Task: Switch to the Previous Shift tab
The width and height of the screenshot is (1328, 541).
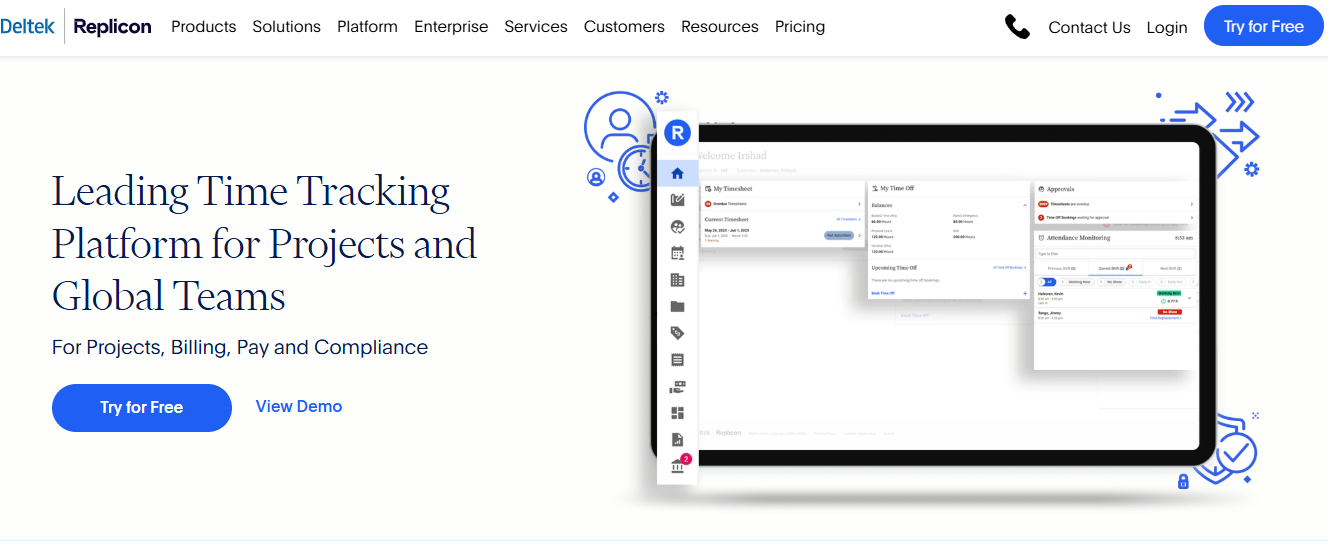Action: [x=1062, y=268]
